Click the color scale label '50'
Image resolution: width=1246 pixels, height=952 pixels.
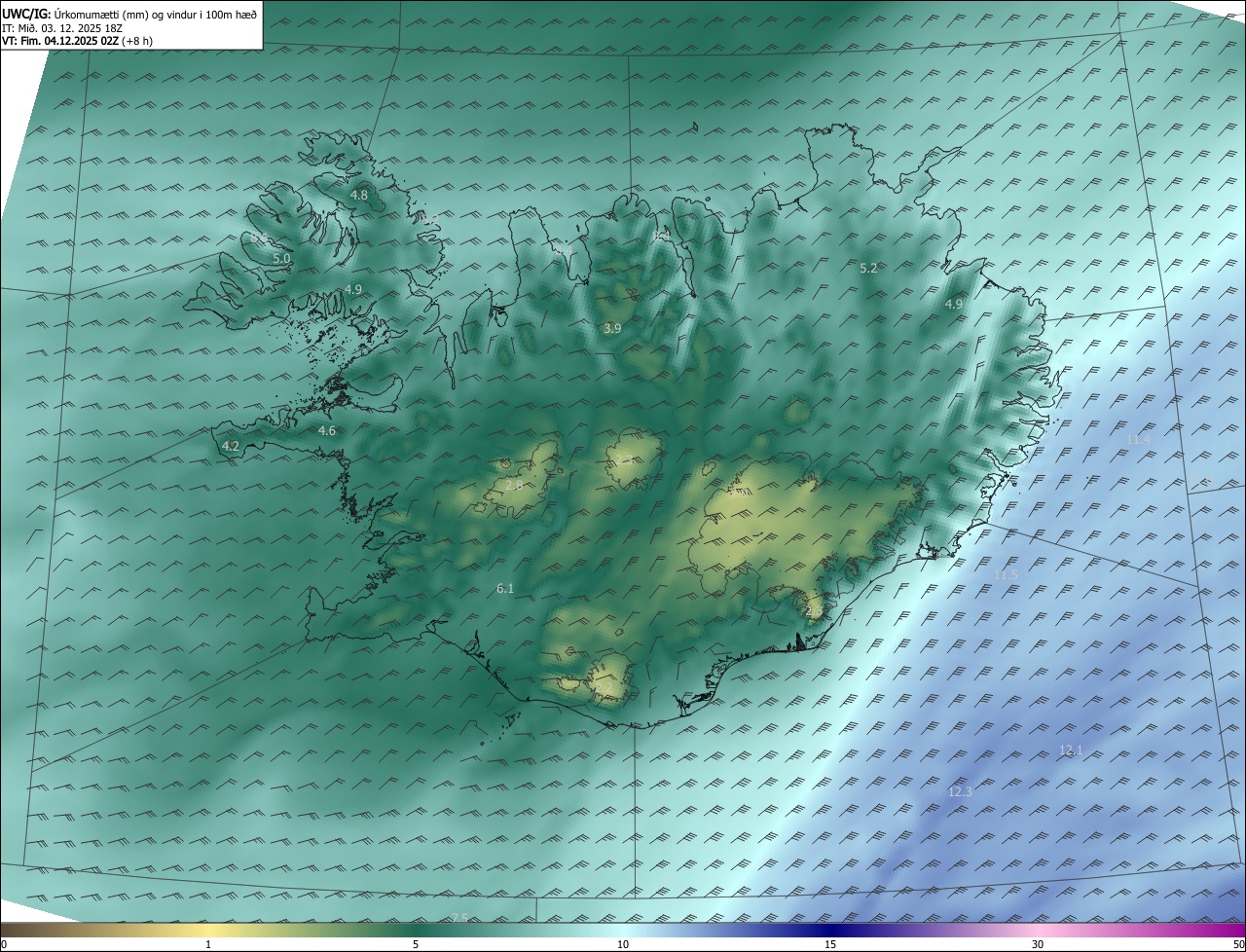pyautogui.click(x=1238, y=945)
